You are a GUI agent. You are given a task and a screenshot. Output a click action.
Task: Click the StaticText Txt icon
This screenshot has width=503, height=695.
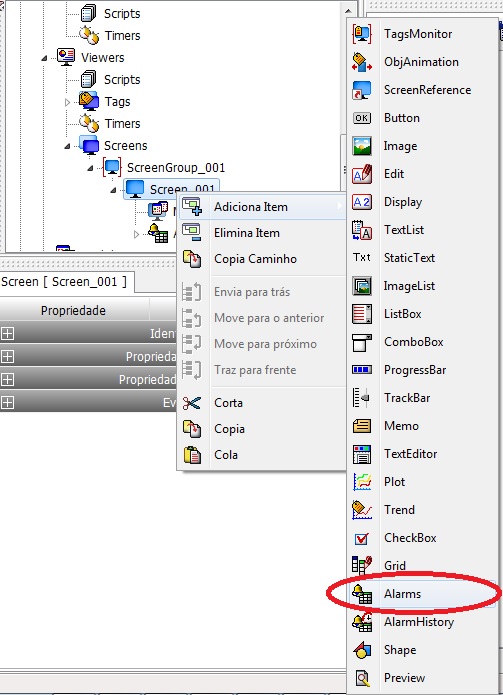(x=362, y=258)
